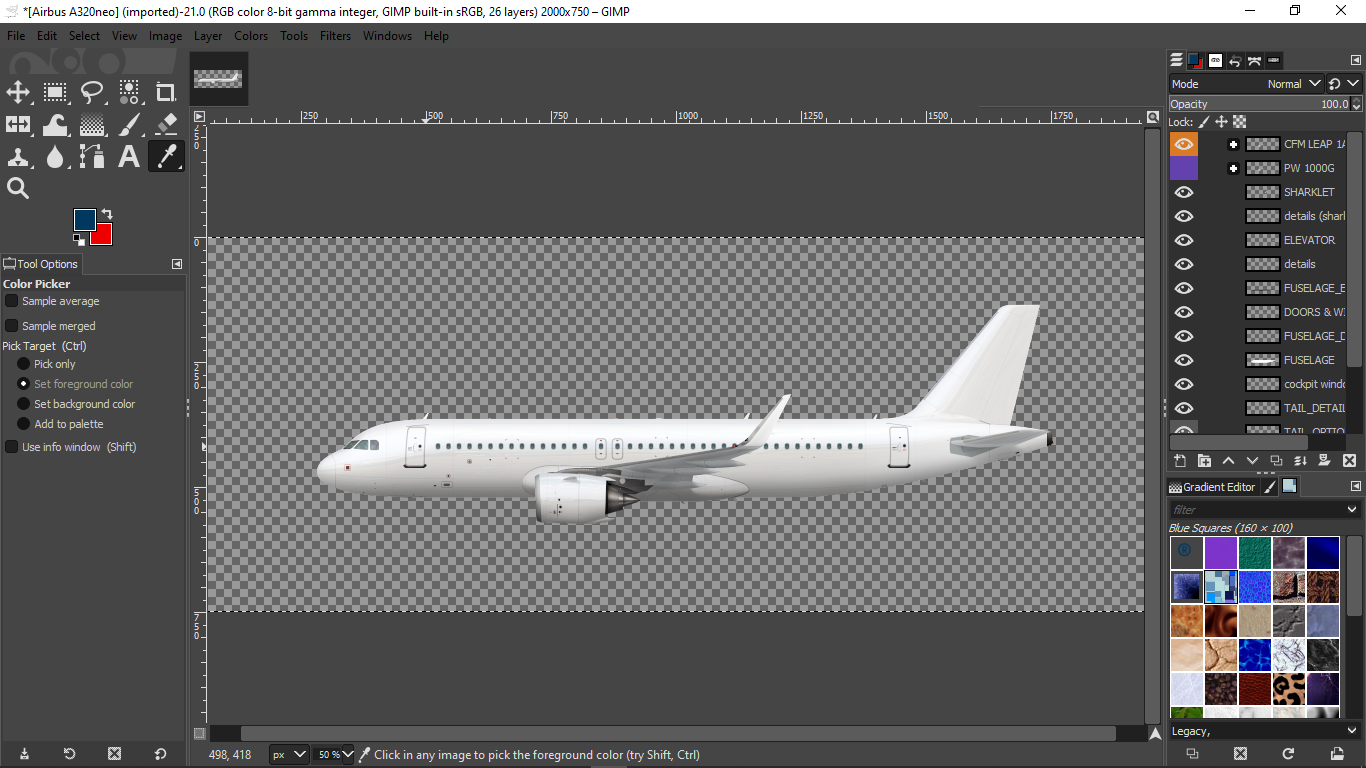Choose Set background color radio option

coord(24,404)
